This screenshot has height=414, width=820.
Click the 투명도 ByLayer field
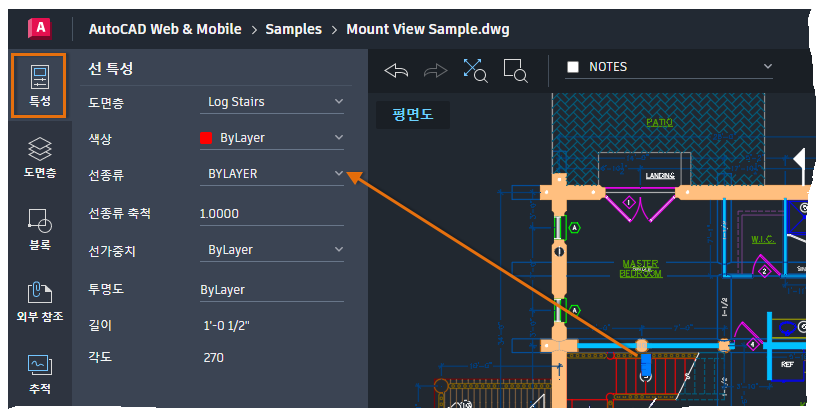272,290
